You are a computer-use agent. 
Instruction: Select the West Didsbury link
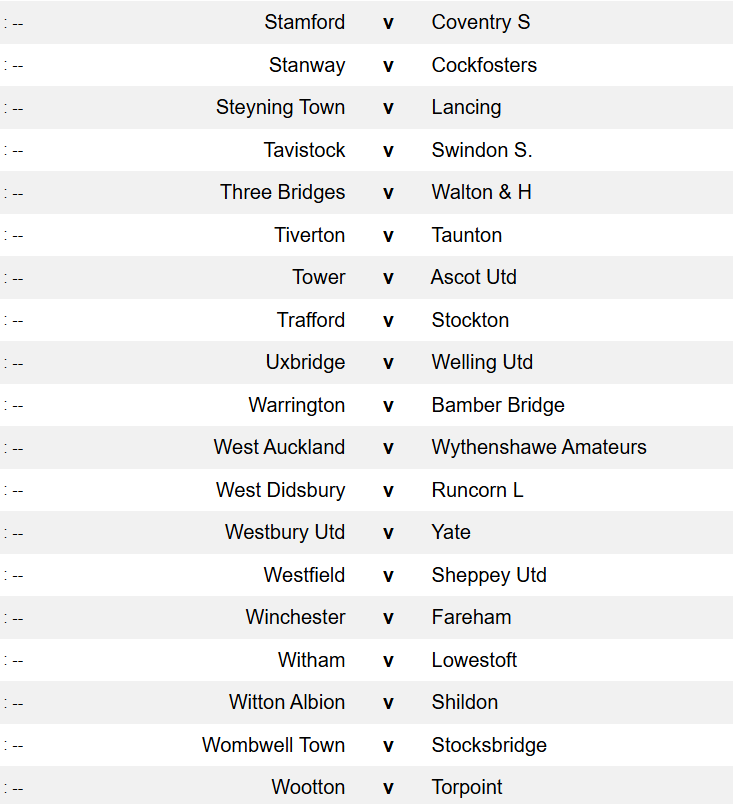(280, 491)
